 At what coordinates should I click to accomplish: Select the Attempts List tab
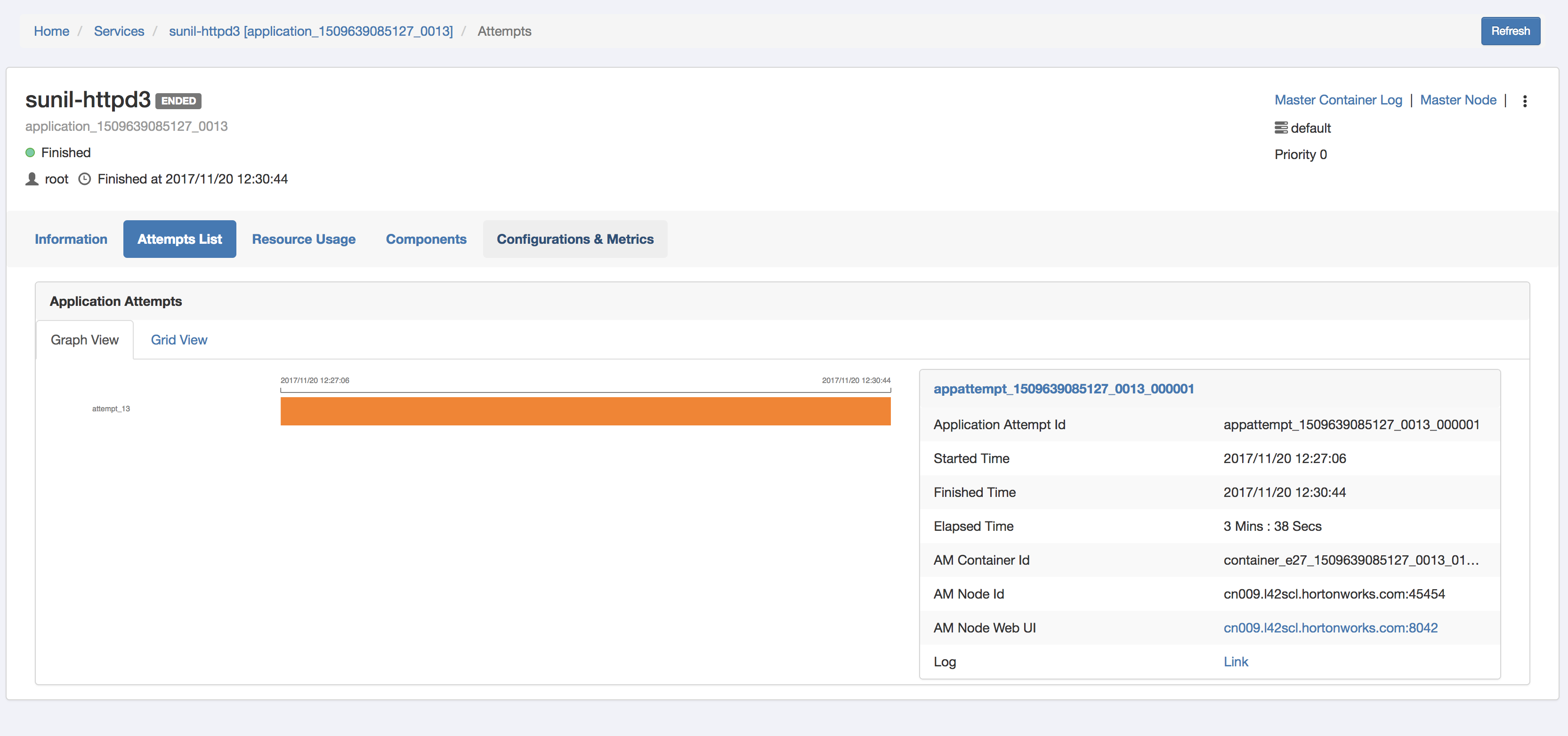click(179, 239)
